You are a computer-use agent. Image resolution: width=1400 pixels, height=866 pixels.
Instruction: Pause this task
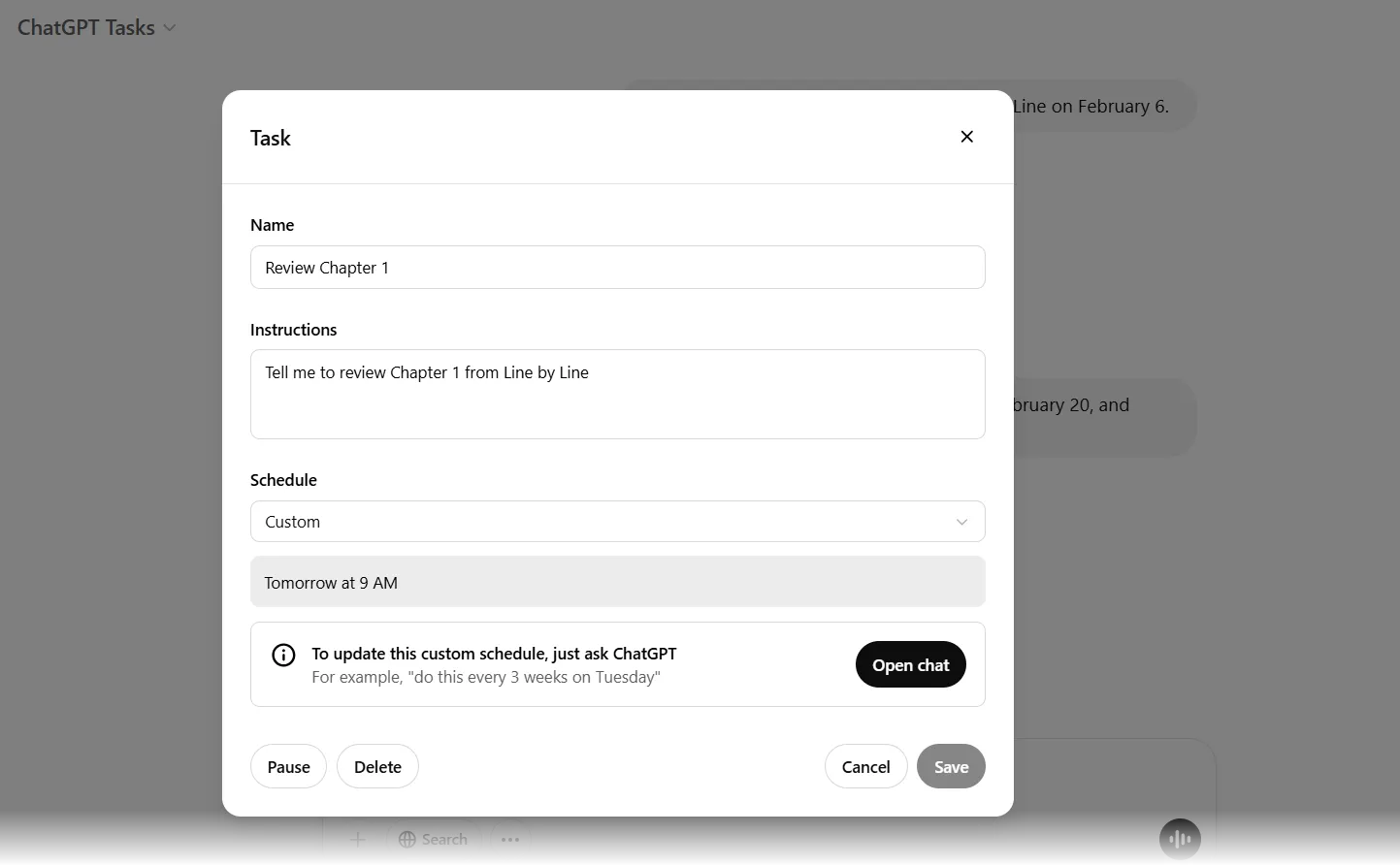[288, 767]
